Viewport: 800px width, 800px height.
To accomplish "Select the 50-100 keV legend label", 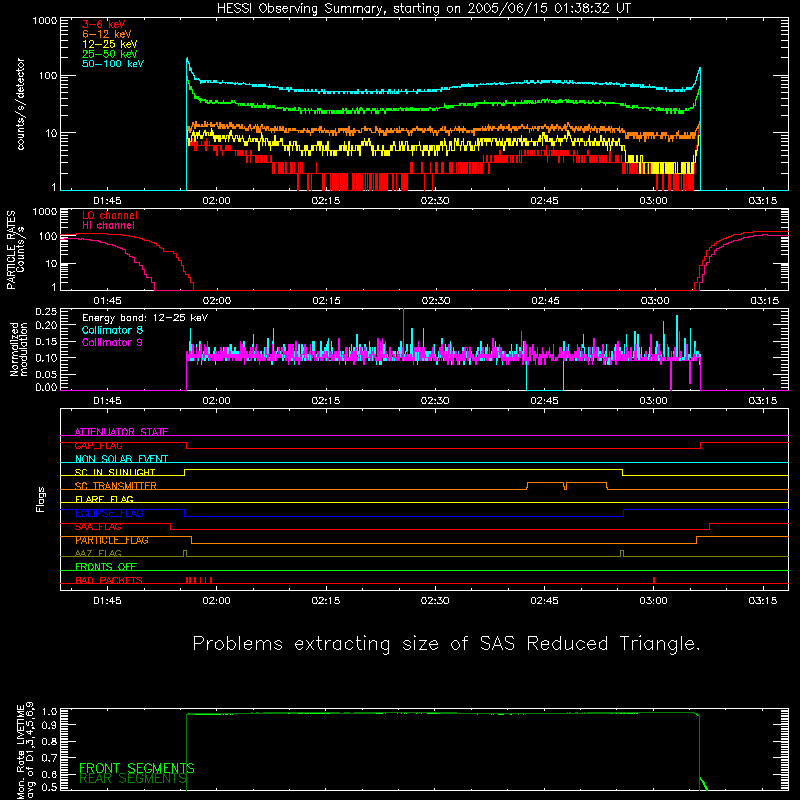I will pyautogui.click(x=112, y=64).
